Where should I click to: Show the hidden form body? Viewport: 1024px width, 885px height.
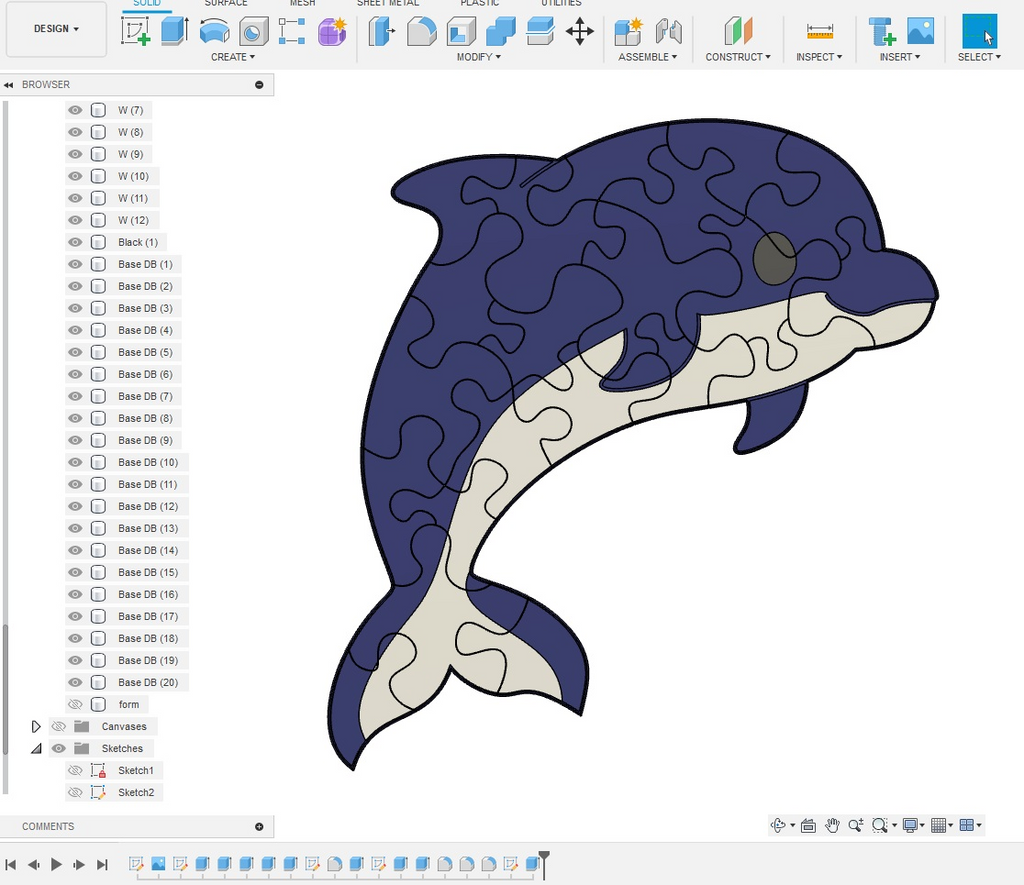(75, 705)
